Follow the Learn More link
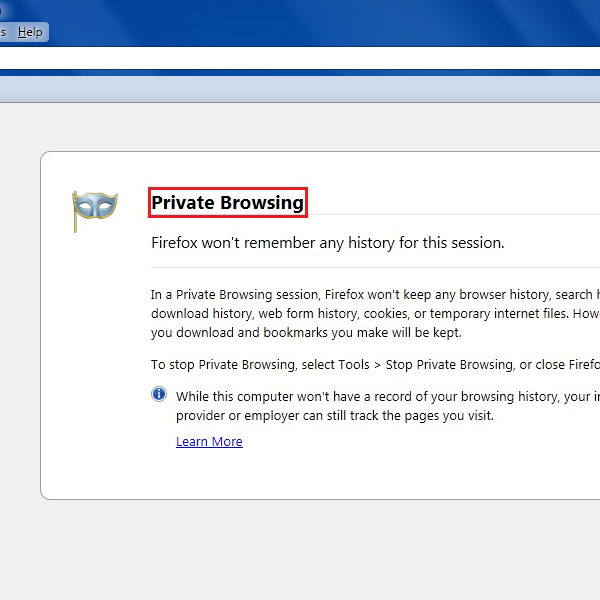 209,442
